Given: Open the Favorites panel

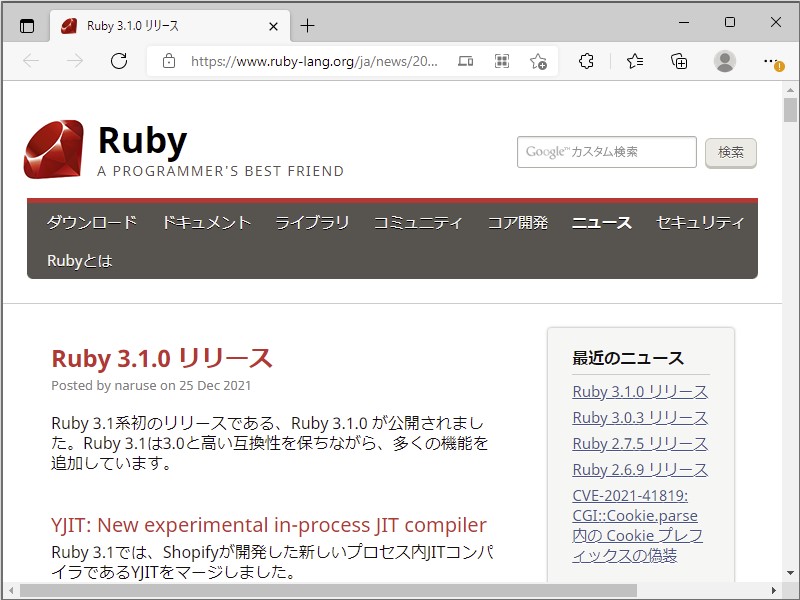Looking at the screenshot, I should [634, 61].
